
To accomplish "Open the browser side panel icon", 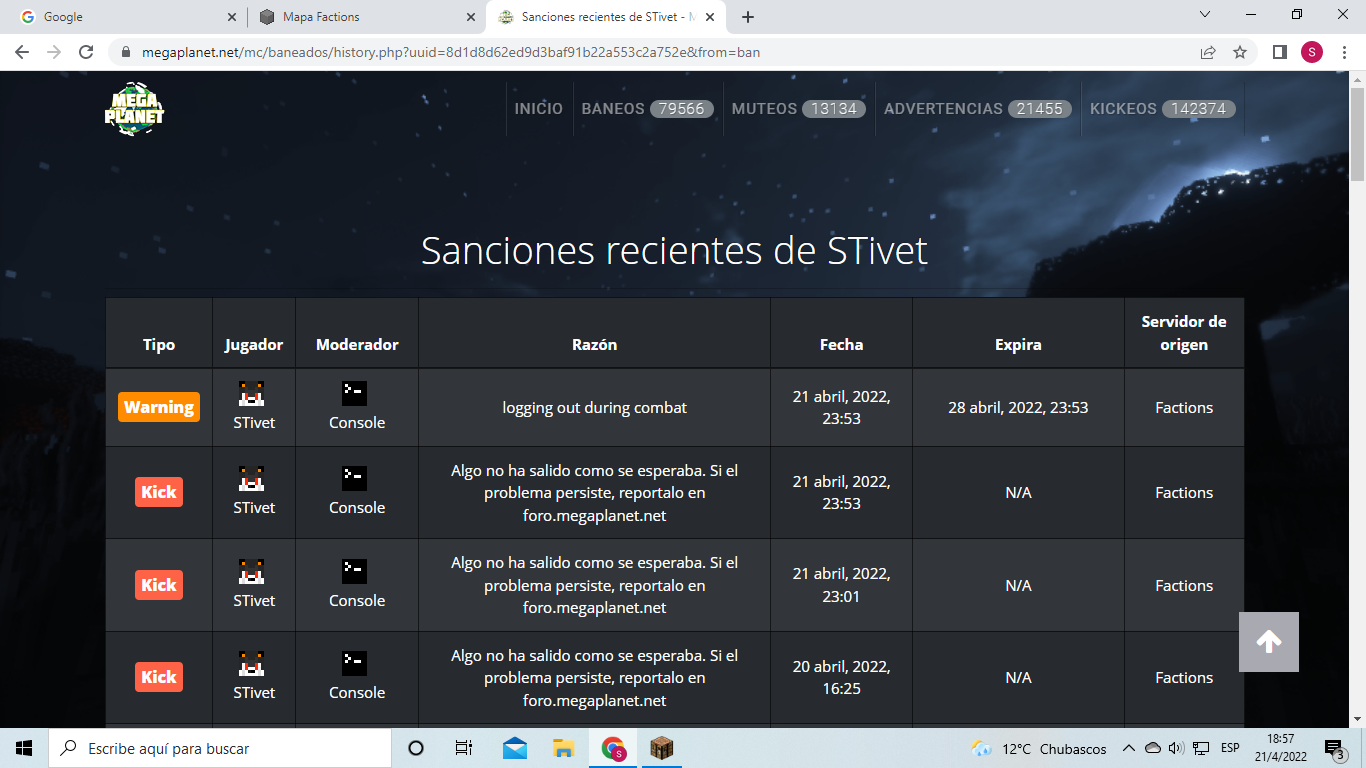I will click(1279, 52).
